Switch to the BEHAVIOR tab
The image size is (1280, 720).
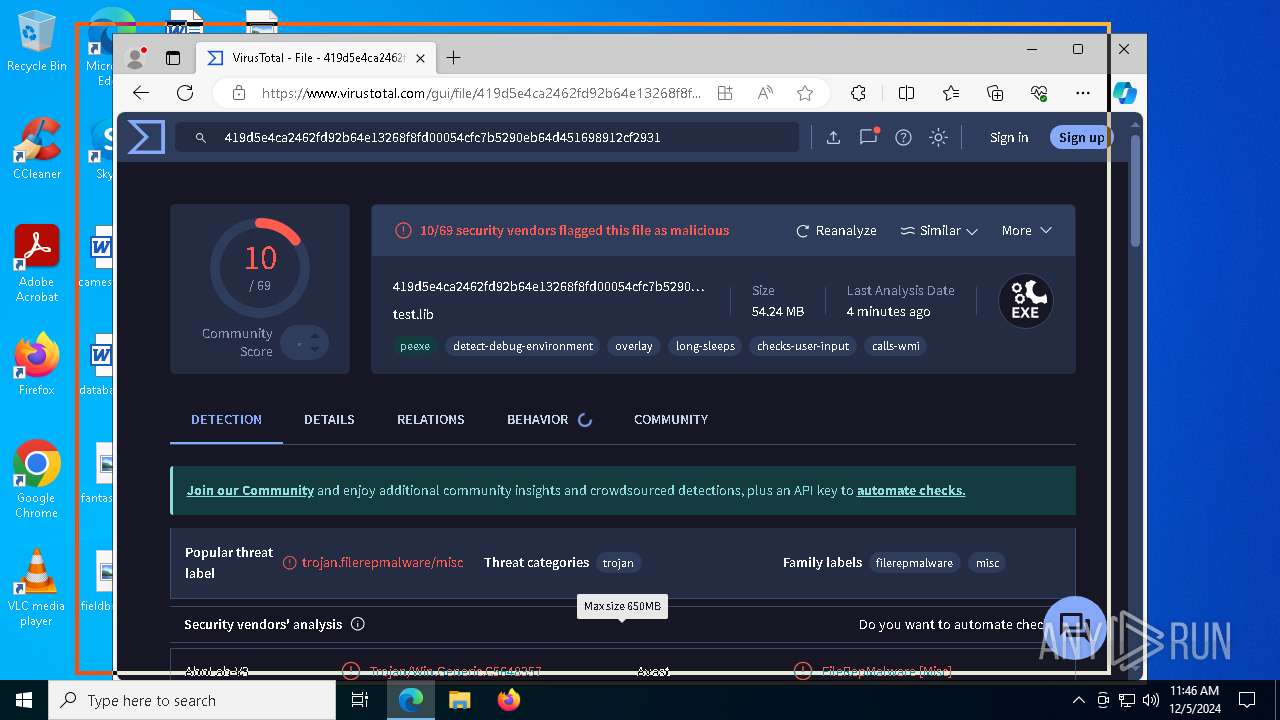point(549,419)
